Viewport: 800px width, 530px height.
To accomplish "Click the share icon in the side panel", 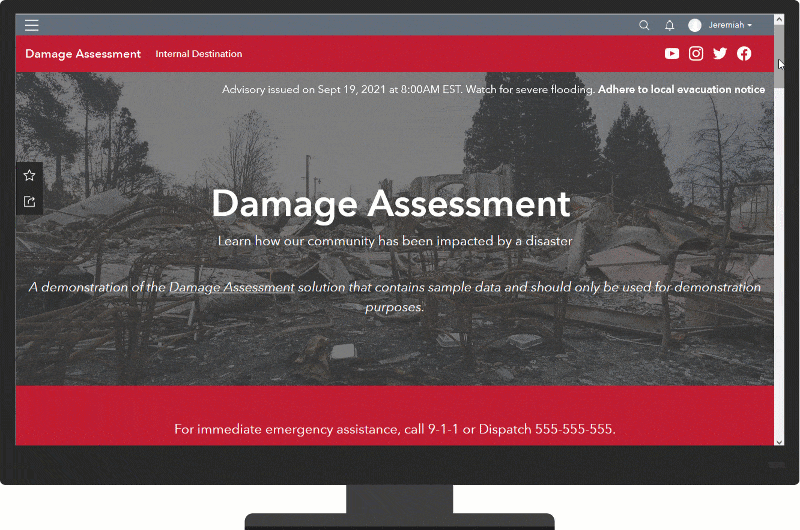I will [29, 201].
